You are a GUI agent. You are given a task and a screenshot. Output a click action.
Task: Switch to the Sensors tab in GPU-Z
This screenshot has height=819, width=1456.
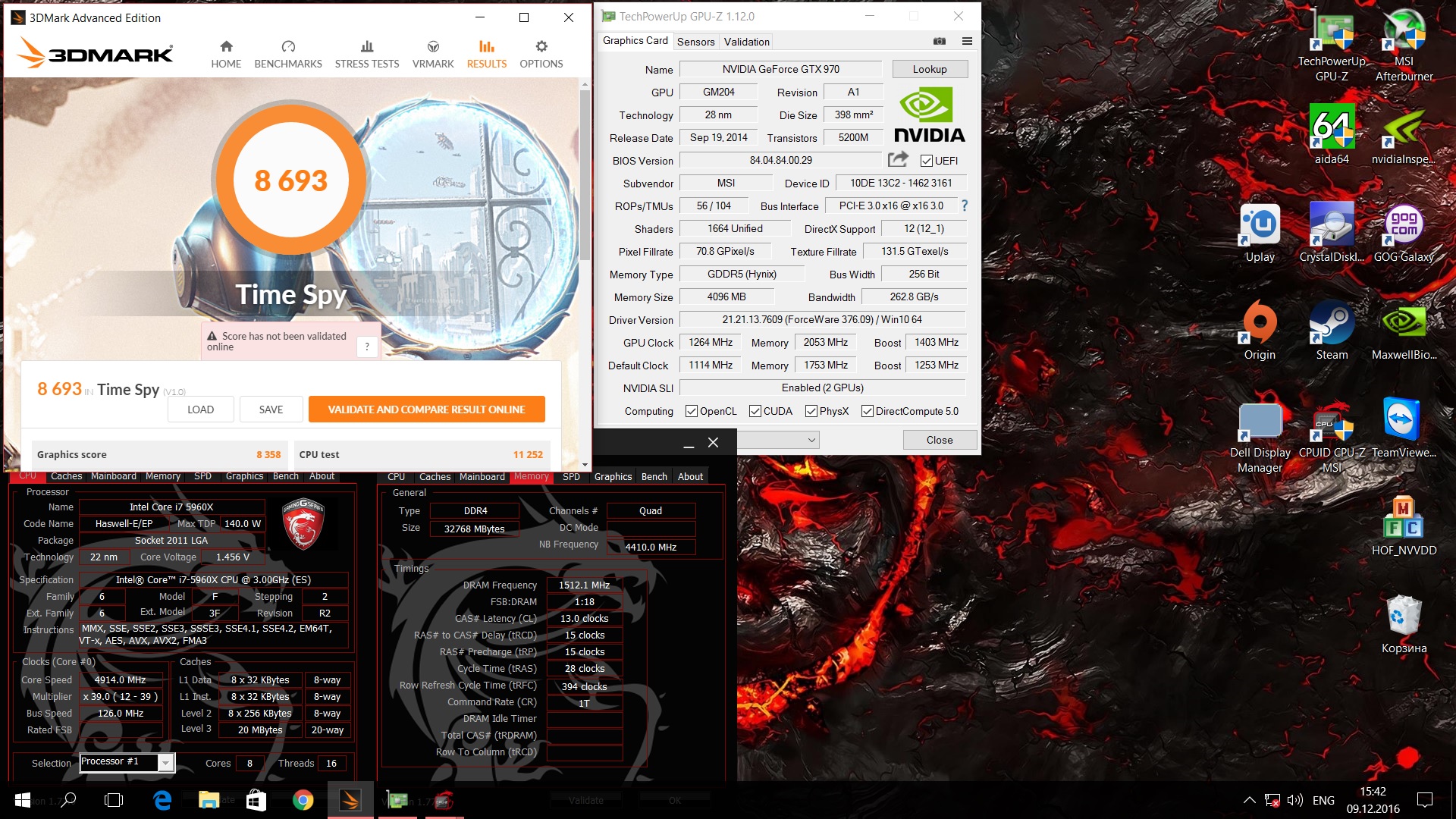[x=695, y=42]
